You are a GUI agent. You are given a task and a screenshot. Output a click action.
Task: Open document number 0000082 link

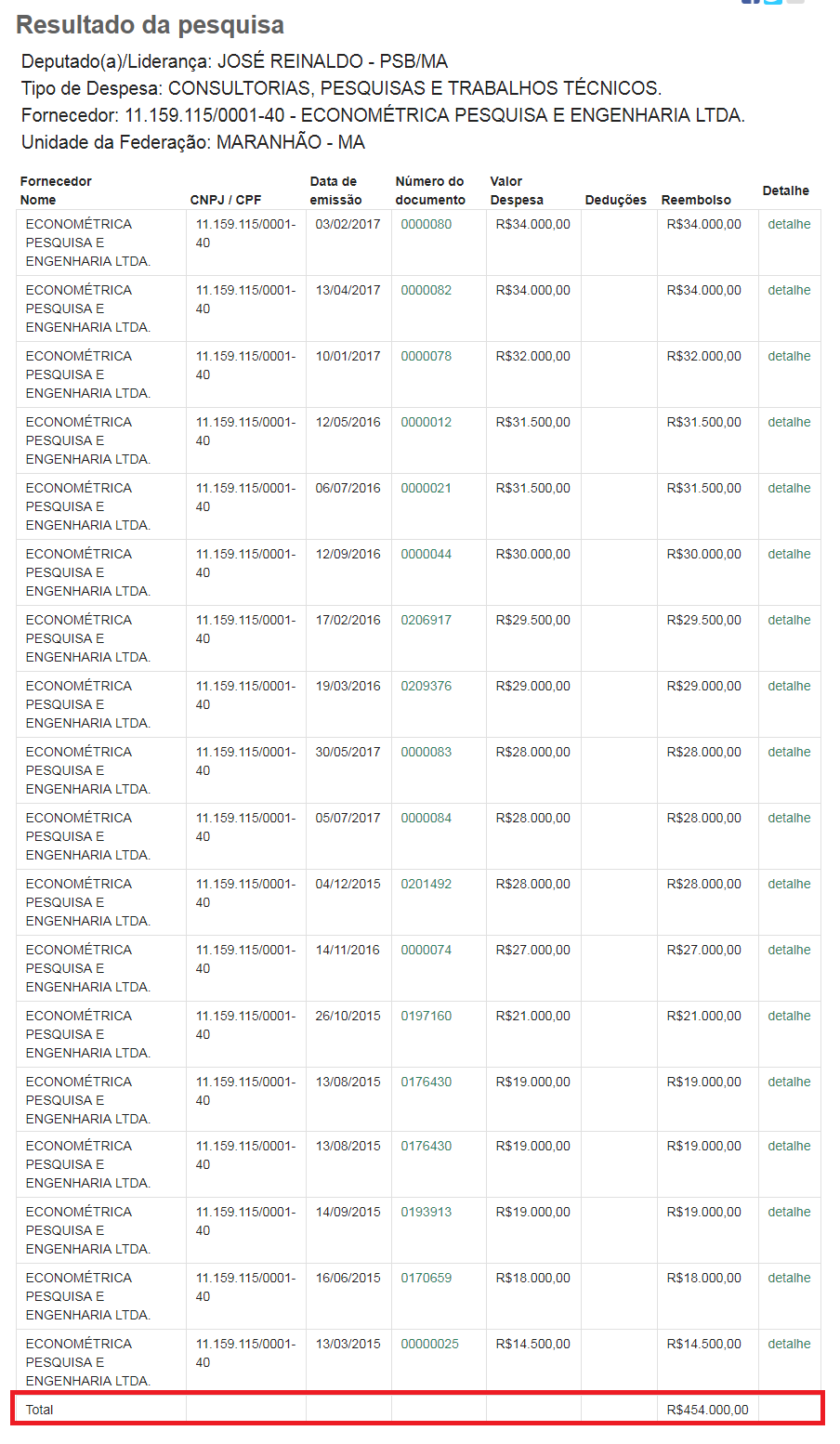(427, 290)
